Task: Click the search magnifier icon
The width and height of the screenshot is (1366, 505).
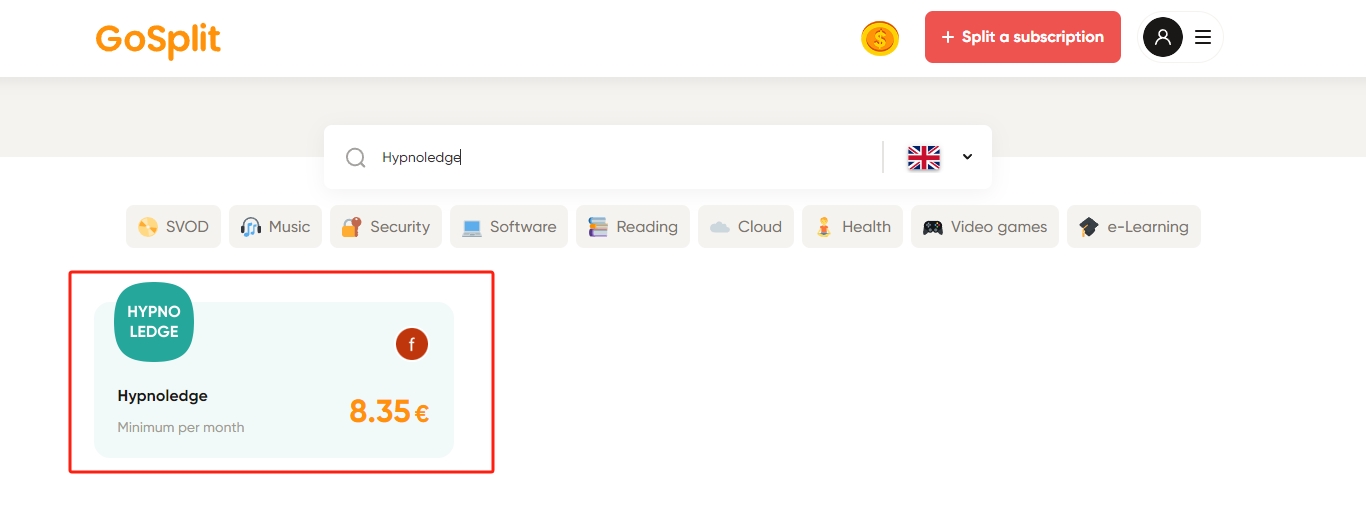Action: pyautogui.click(x=355, y=157)
